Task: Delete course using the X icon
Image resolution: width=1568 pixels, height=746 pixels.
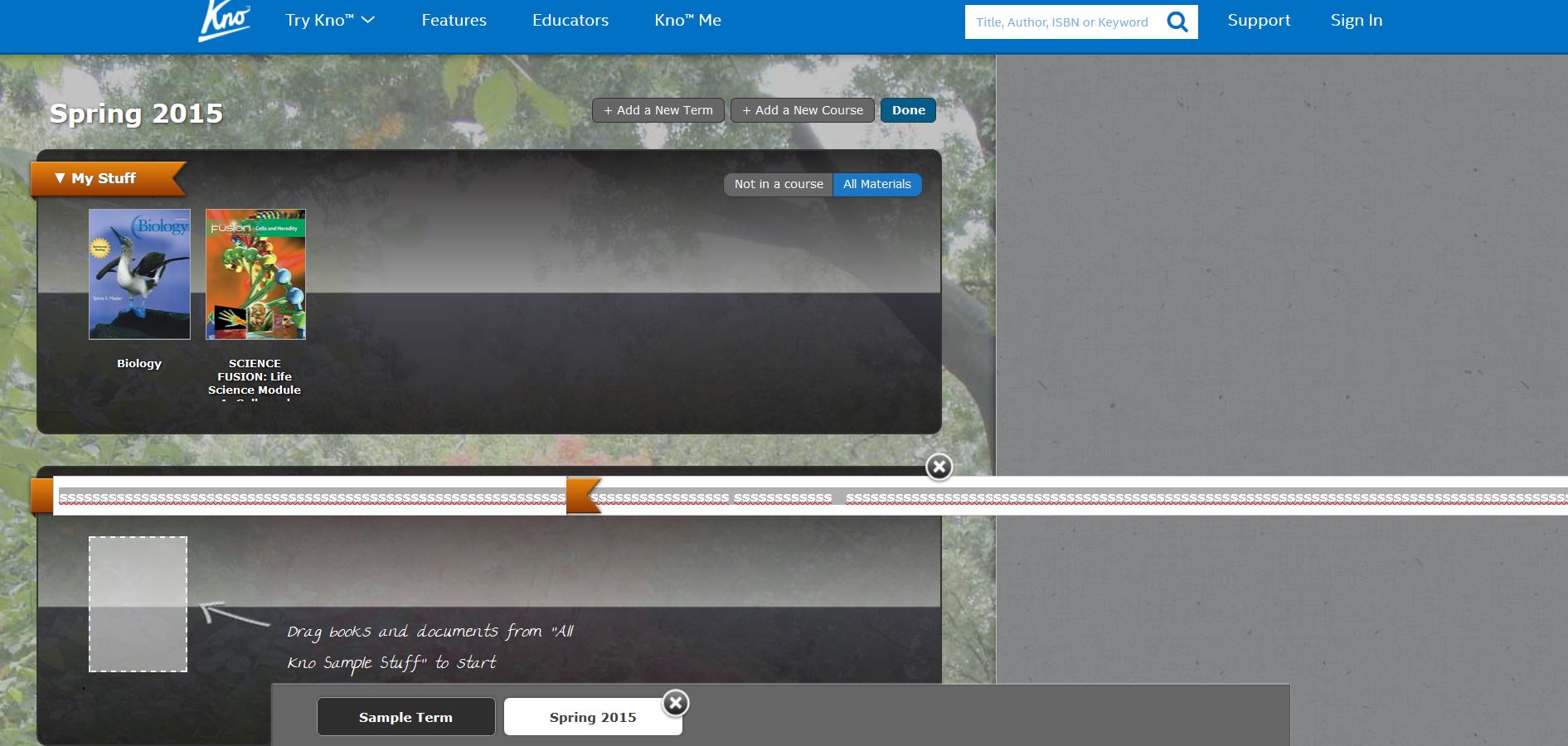Action: [939, 467]
